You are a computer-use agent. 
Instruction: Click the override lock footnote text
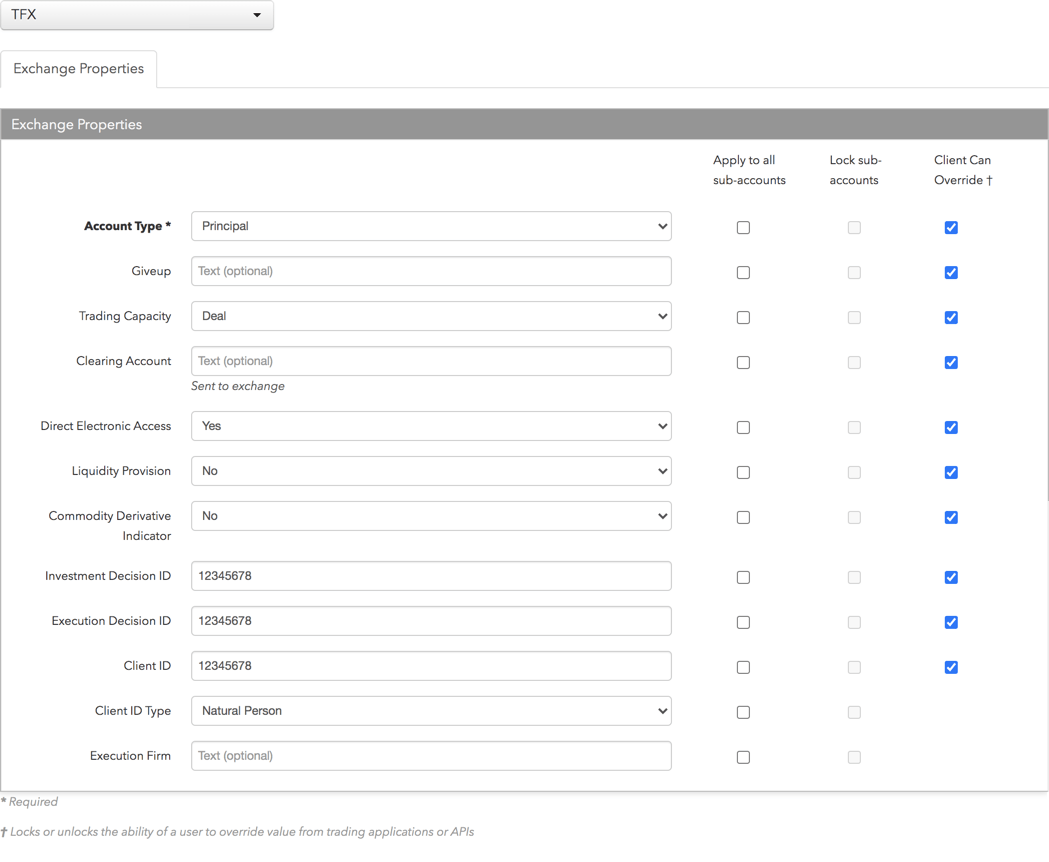click(x=237, y=832)
